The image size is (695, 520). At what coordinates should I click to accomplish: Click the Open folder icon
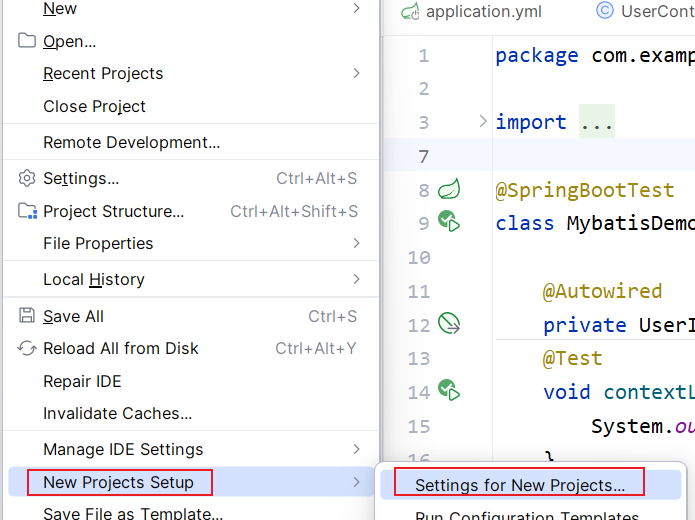27,41
